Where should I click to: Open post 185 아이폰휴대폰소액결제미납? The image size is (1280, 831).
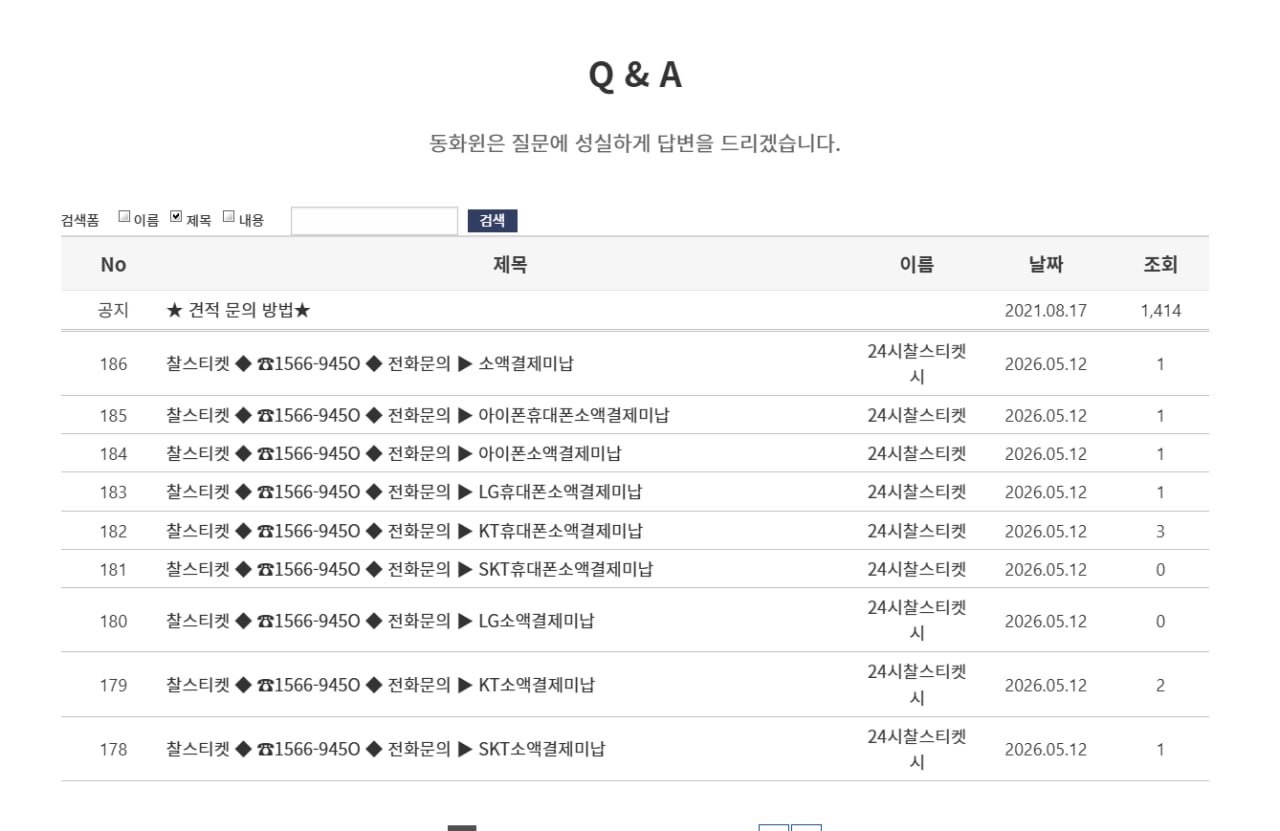pyautogui.click(x=417, y=416)
